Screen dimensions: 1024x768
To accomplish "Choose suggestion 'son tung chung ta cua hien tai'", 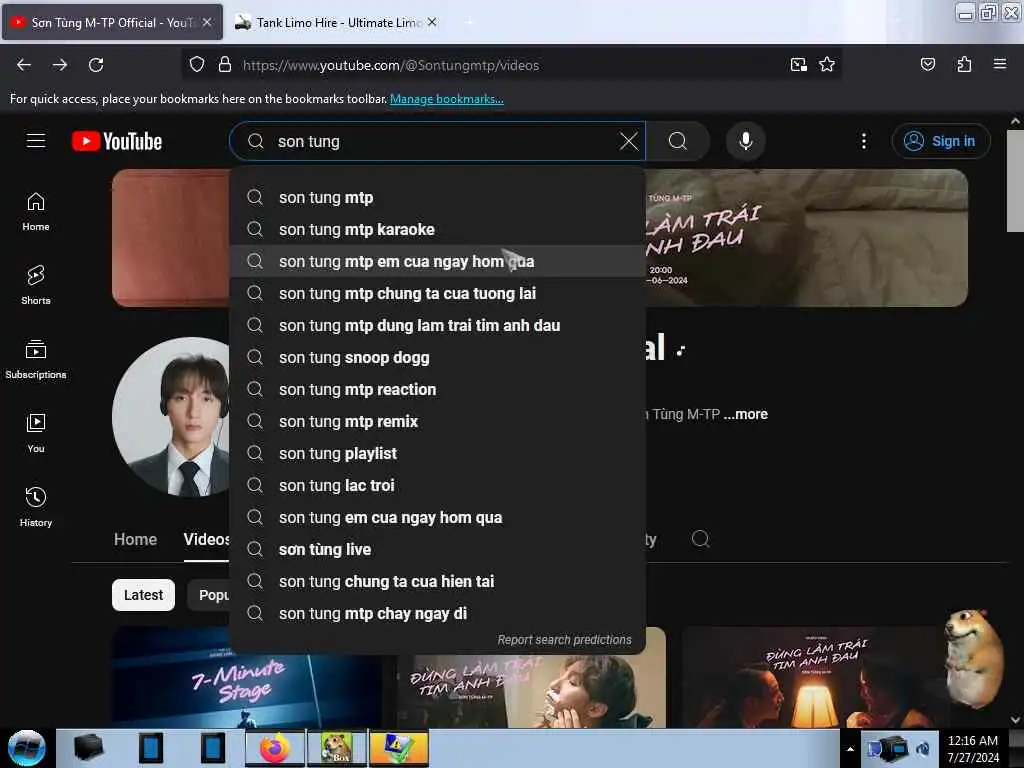I will pyautogui.click(x=438, y=581).
